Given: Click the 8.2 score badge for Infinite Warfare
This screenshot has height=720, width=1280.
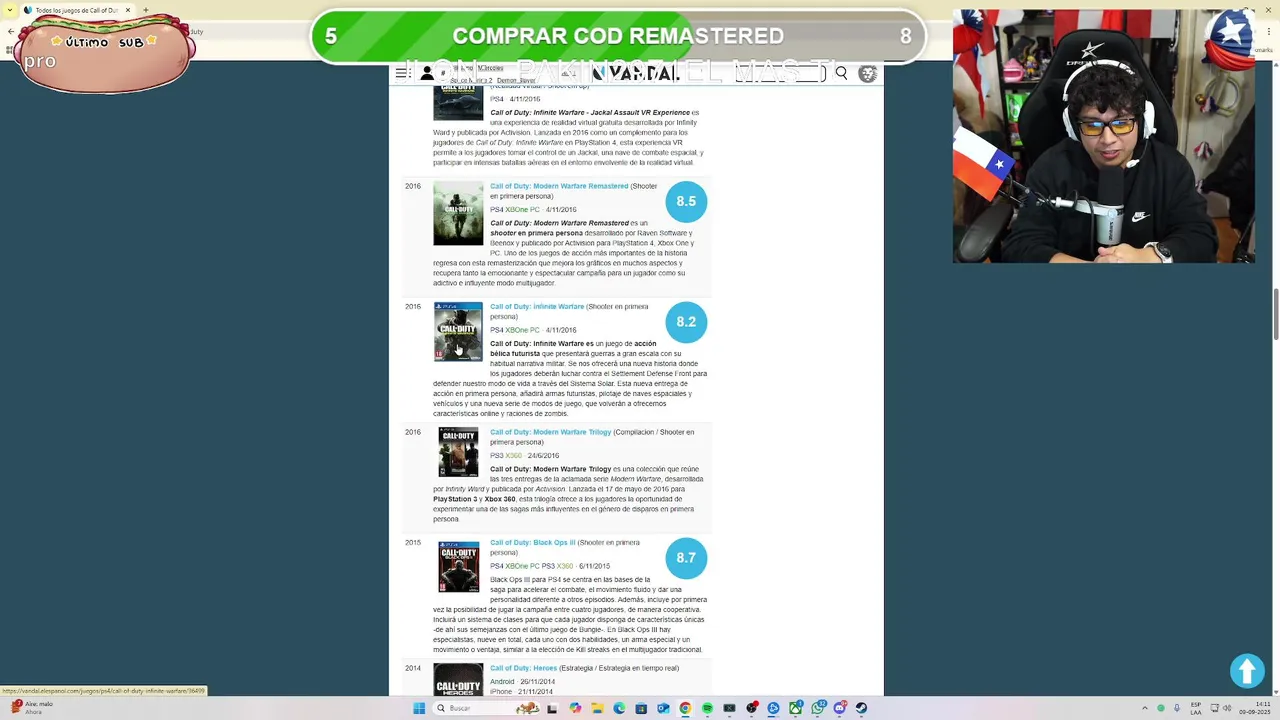Looking at the screenshot, I should pos(686,322).
